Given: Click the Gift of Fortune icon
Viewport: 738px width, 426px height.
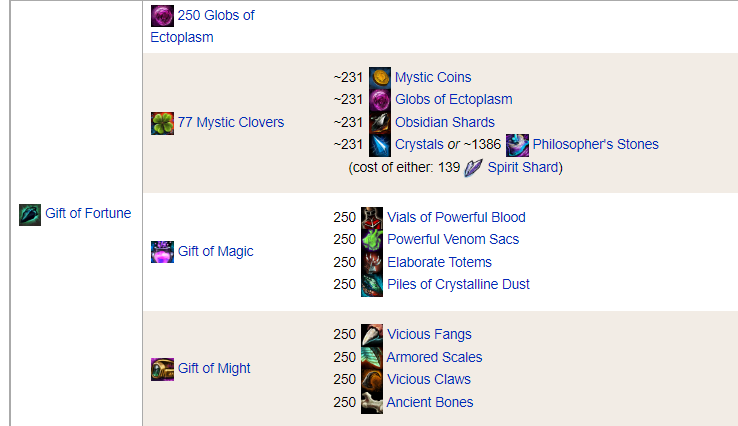Looking at the screenshot, I should (x=30, y=214).
